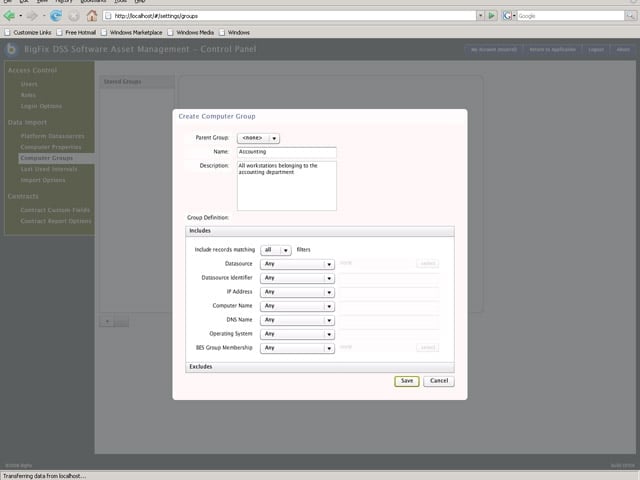Open the Google search engine selector icon
Screen dimensions: 640x480
pyautogui.click(x=509, y=16)
